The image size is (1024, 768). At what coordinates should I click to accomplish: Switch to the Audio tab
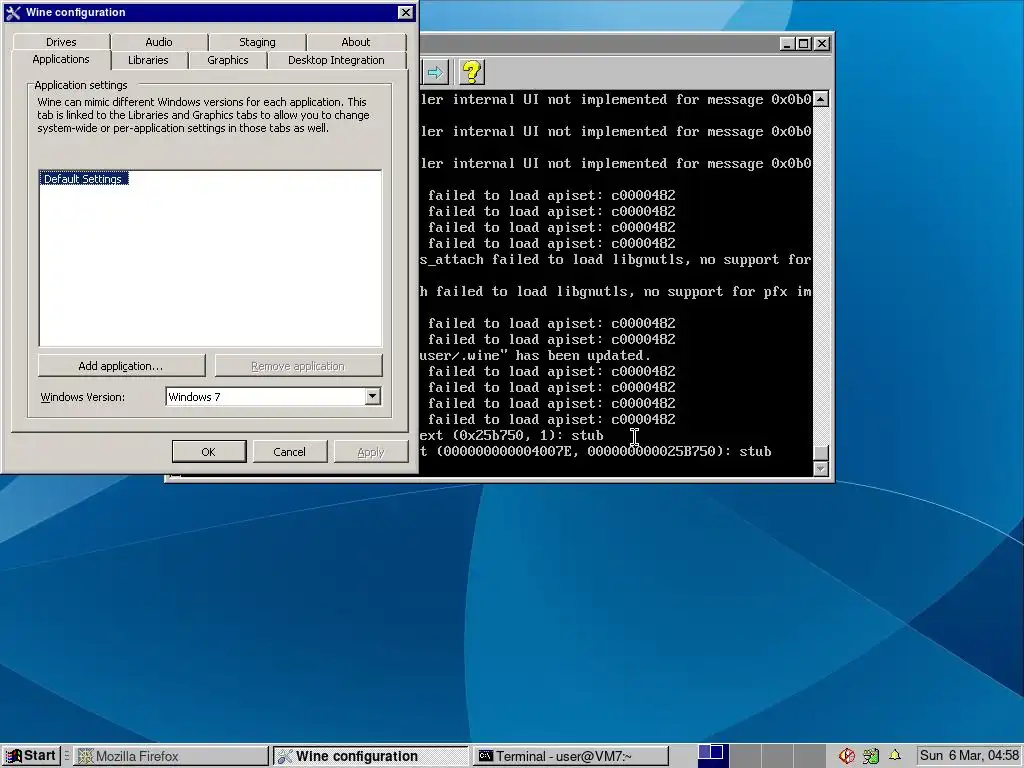click(159, 42)
